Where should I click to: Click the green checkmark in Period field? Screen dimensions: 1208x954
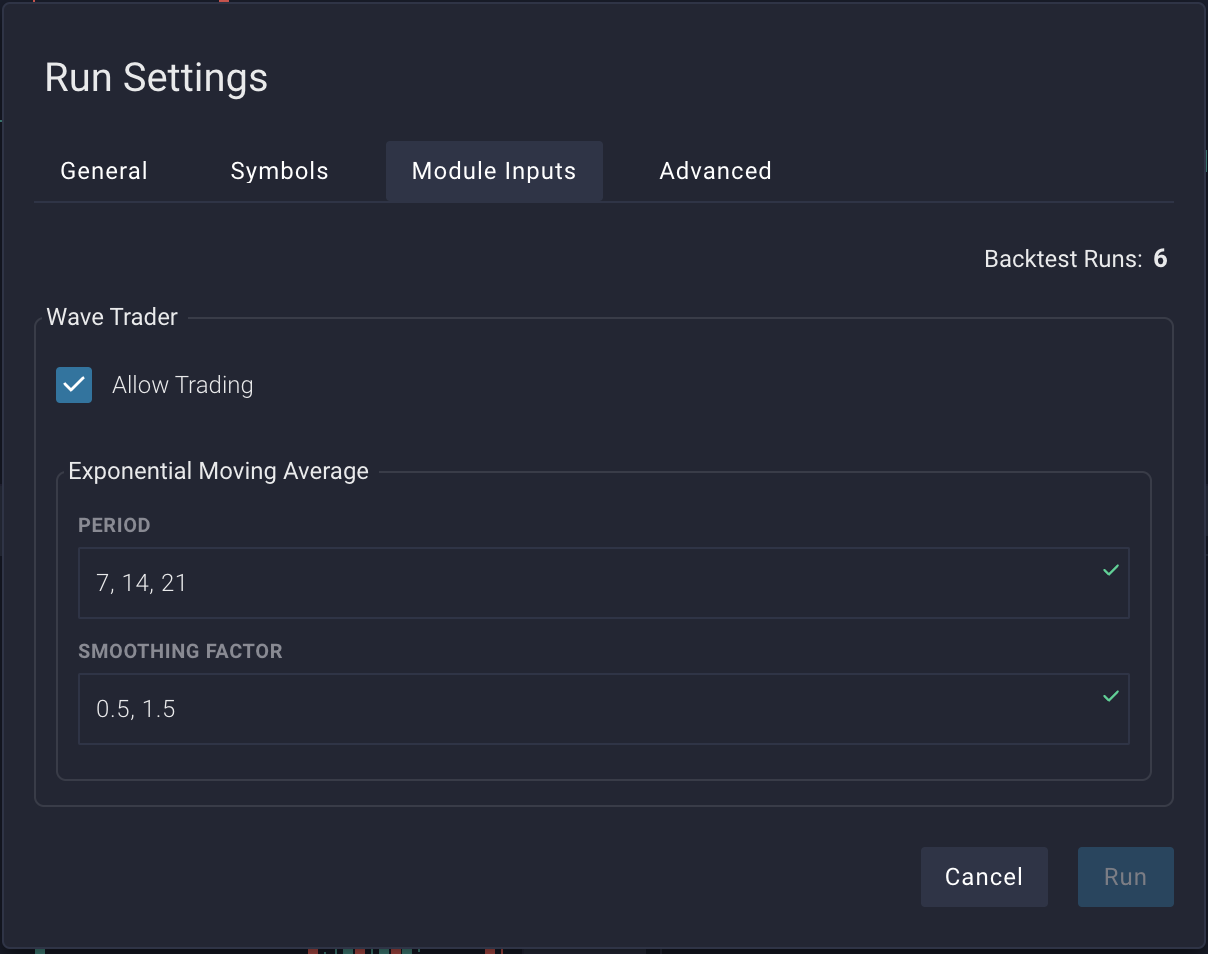[x=1110, y=570]
